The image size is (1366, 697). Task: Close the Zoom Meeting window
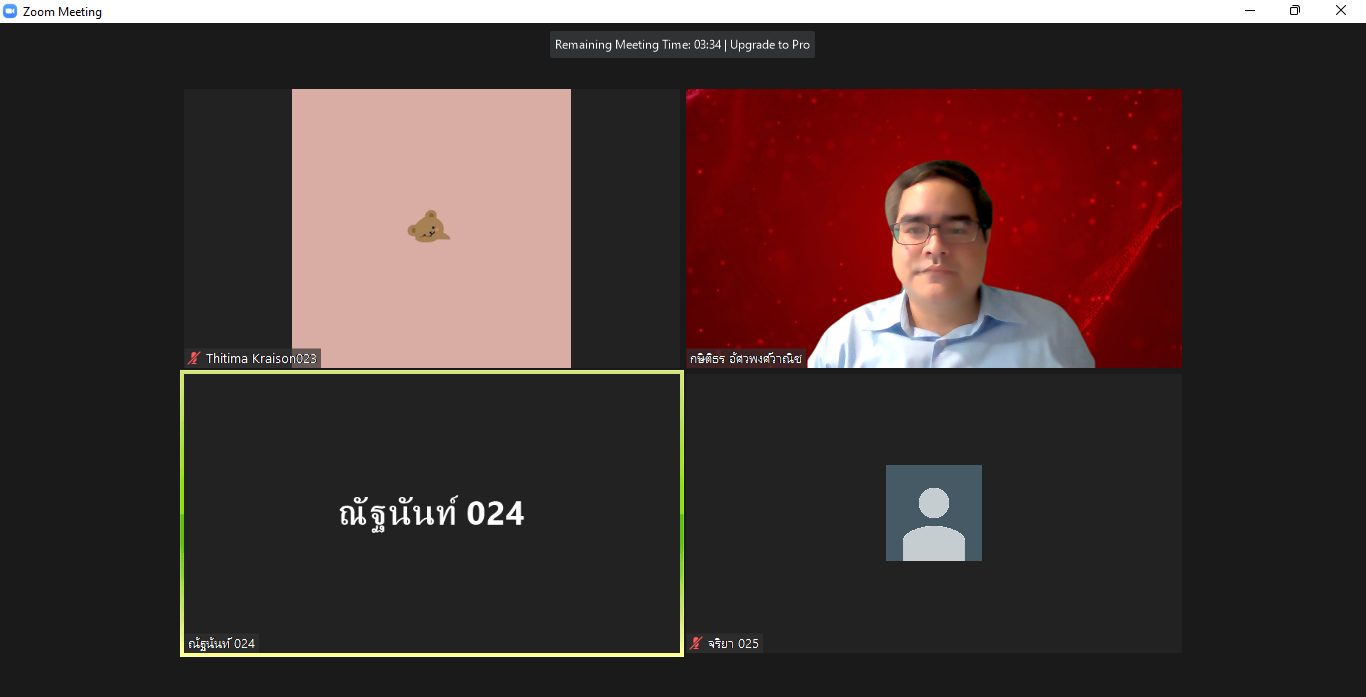coord(1341,11)
